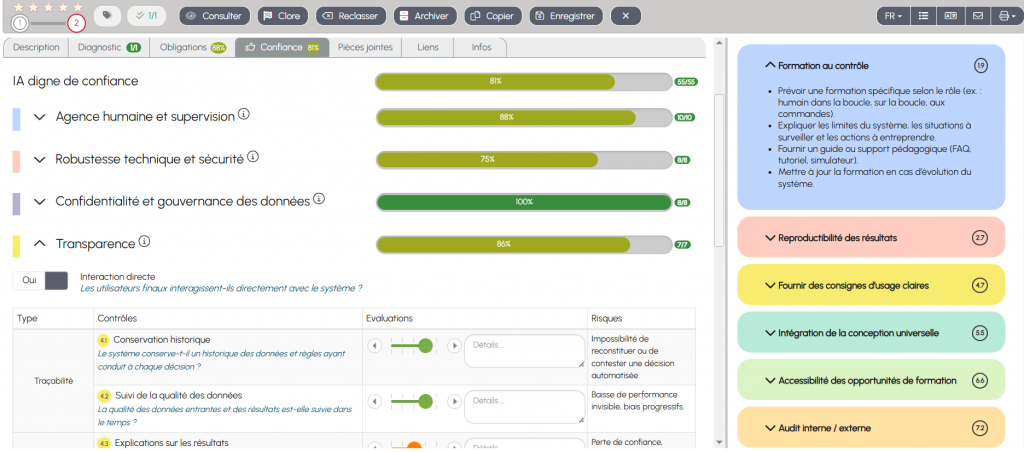
Task: Collapse the Transparence section
Action: (x=40, y=244)
